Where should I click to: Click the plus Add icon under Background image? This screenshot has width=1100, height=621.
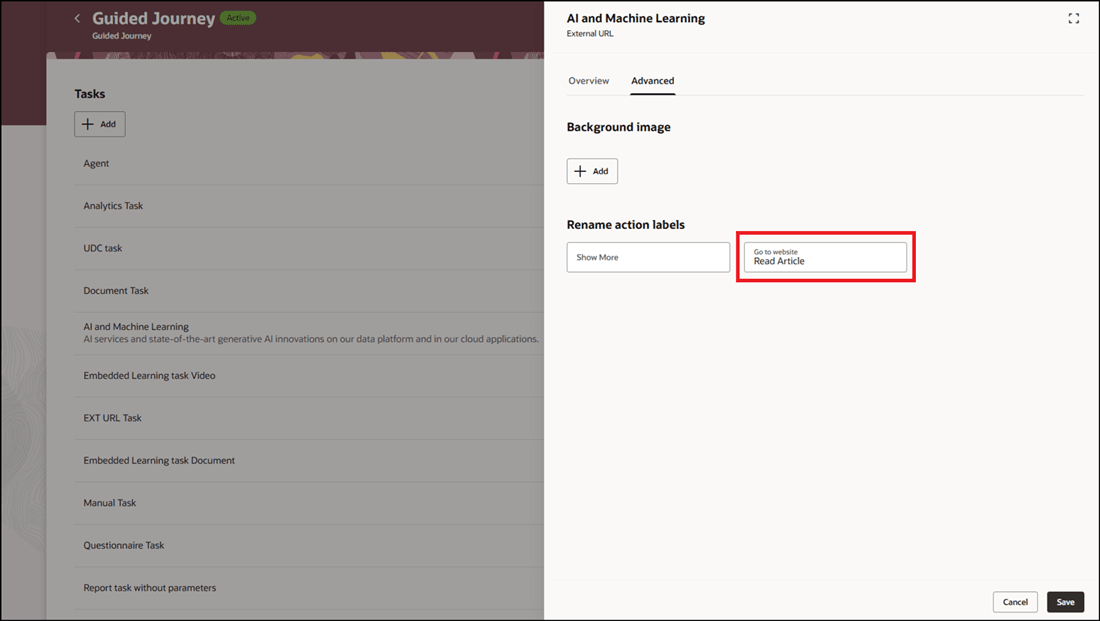592,171
